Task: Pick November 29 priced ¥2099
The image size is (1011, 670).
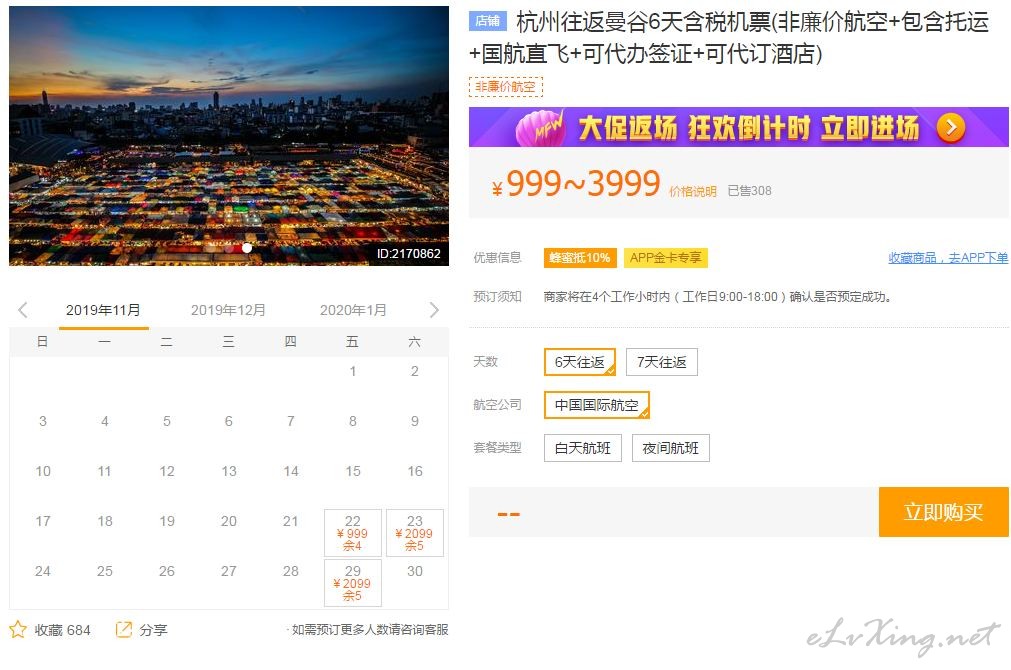Action: pyautogui.click(x=353, y=583)
